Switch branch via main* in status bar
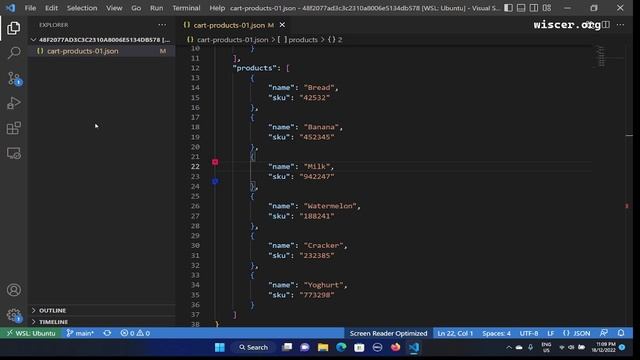Viewport: 640px width, 360px height. click(80, 333)
